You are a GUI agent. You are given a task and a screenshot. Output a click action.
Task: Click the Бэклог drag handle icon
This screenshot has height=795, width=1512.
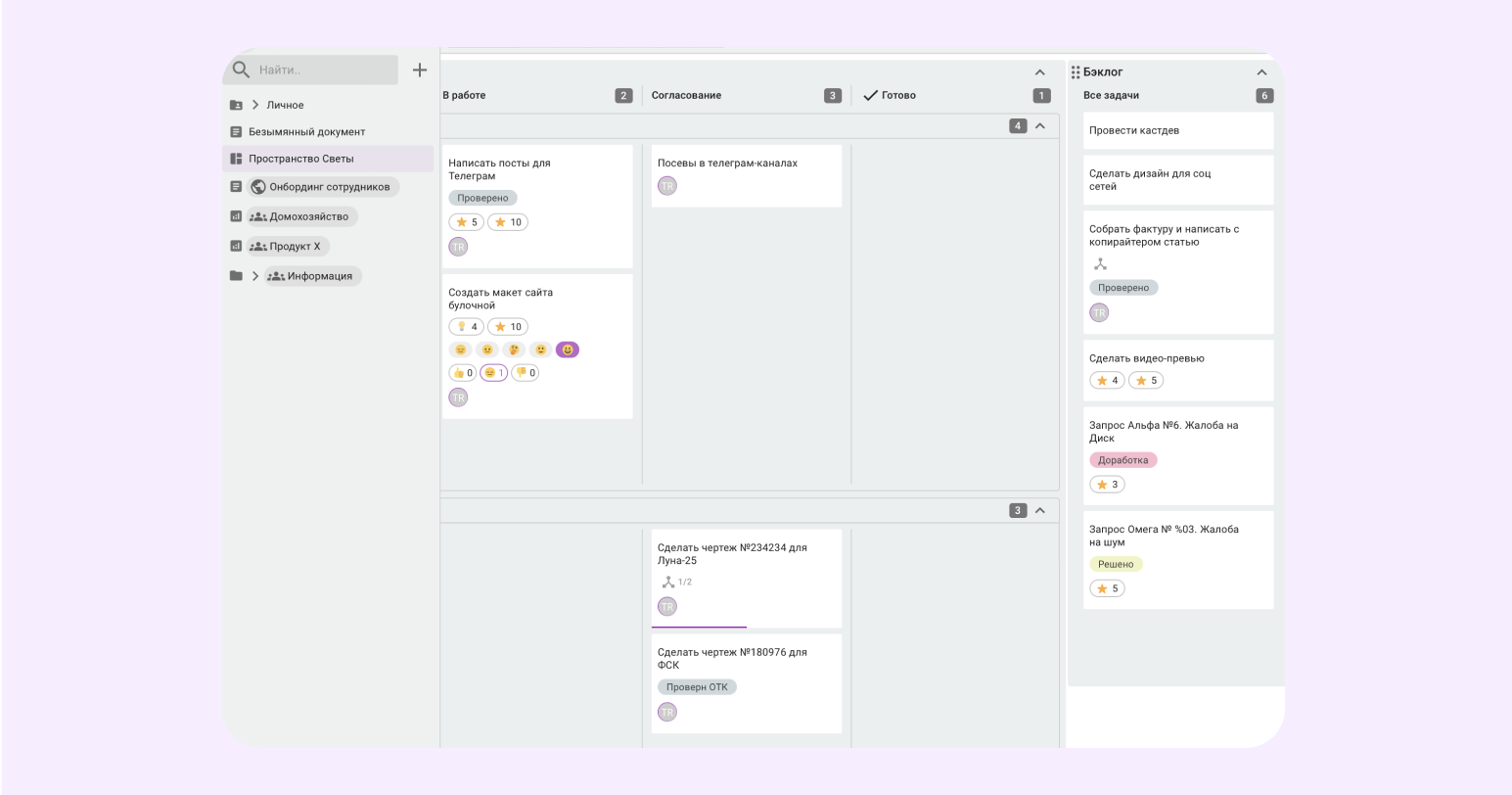point(1076,72)
